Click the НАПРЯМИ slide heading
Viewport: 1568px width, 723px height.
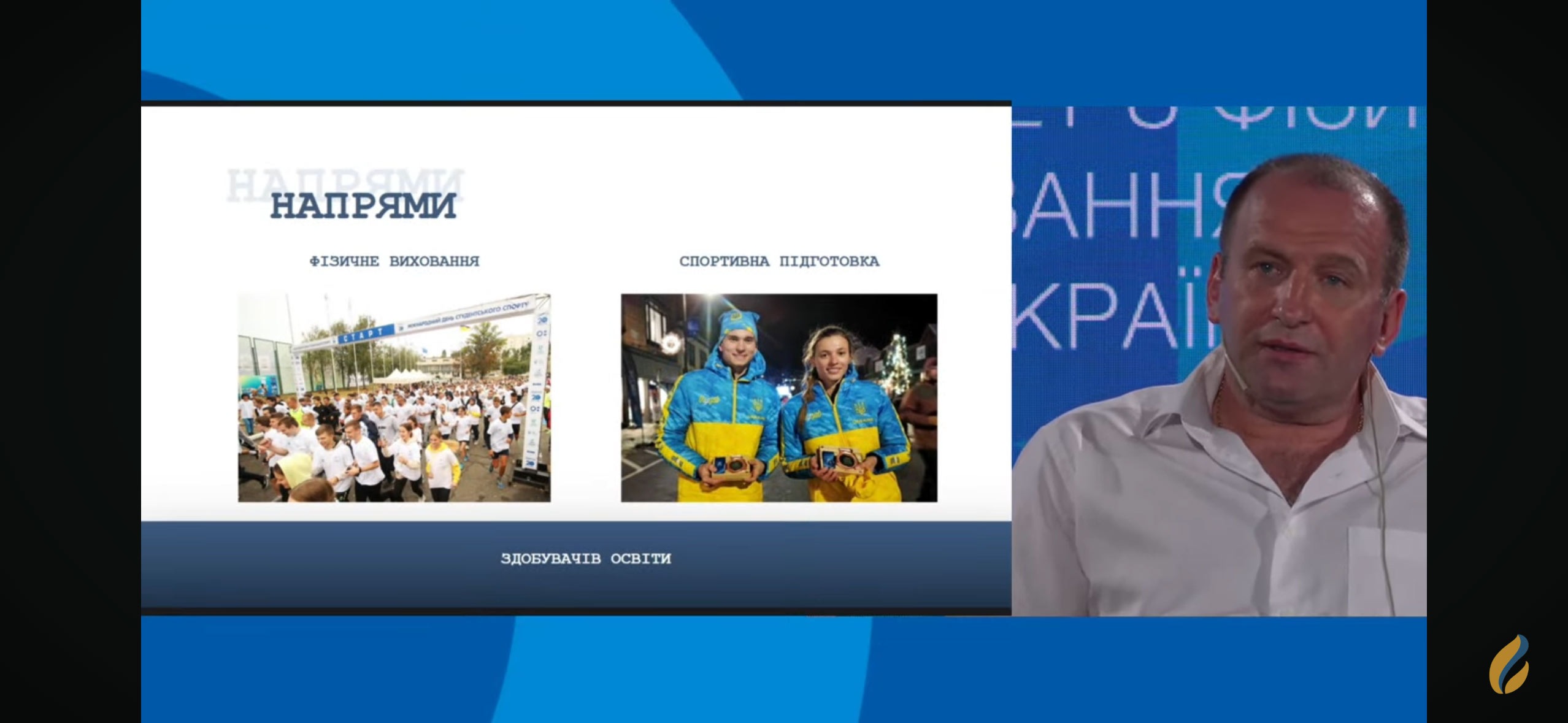[x=363, y=206]
